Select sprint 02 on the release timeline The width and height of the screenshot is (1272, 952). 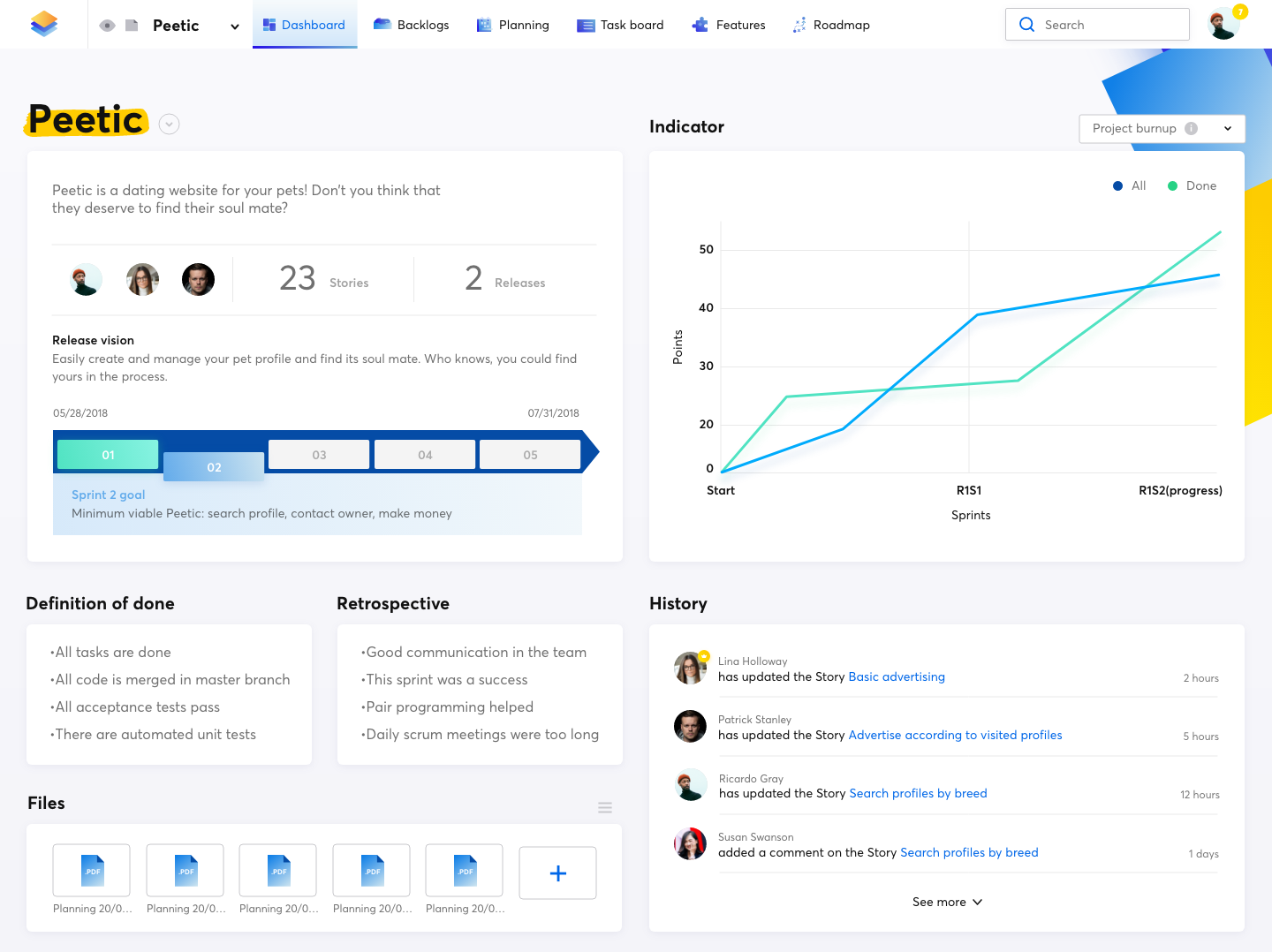pyautogui.click(x=214, y=467)
